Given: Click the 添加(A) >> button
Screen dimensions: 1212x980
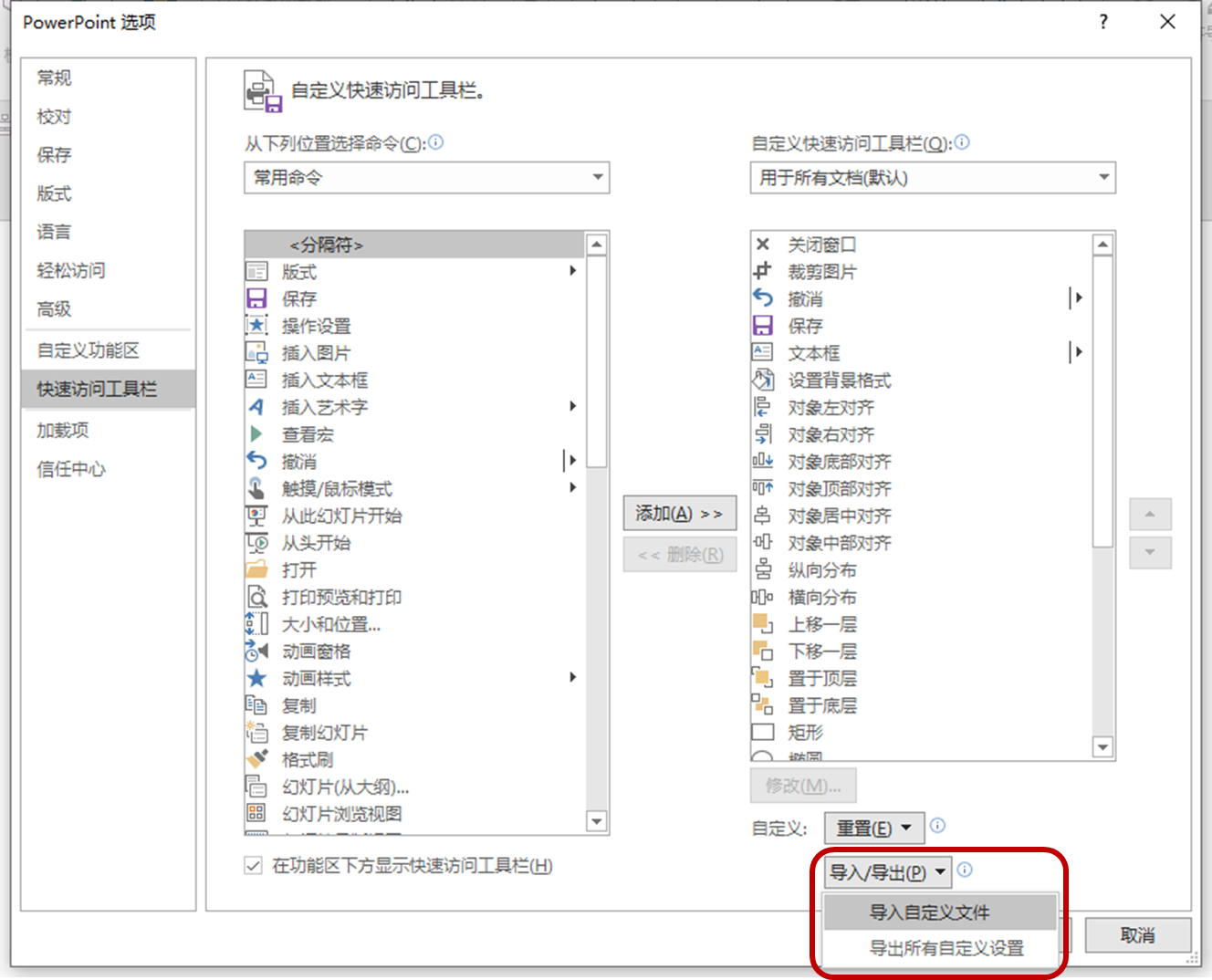Looking at the screenshot, I should click(x=679, y=514).
